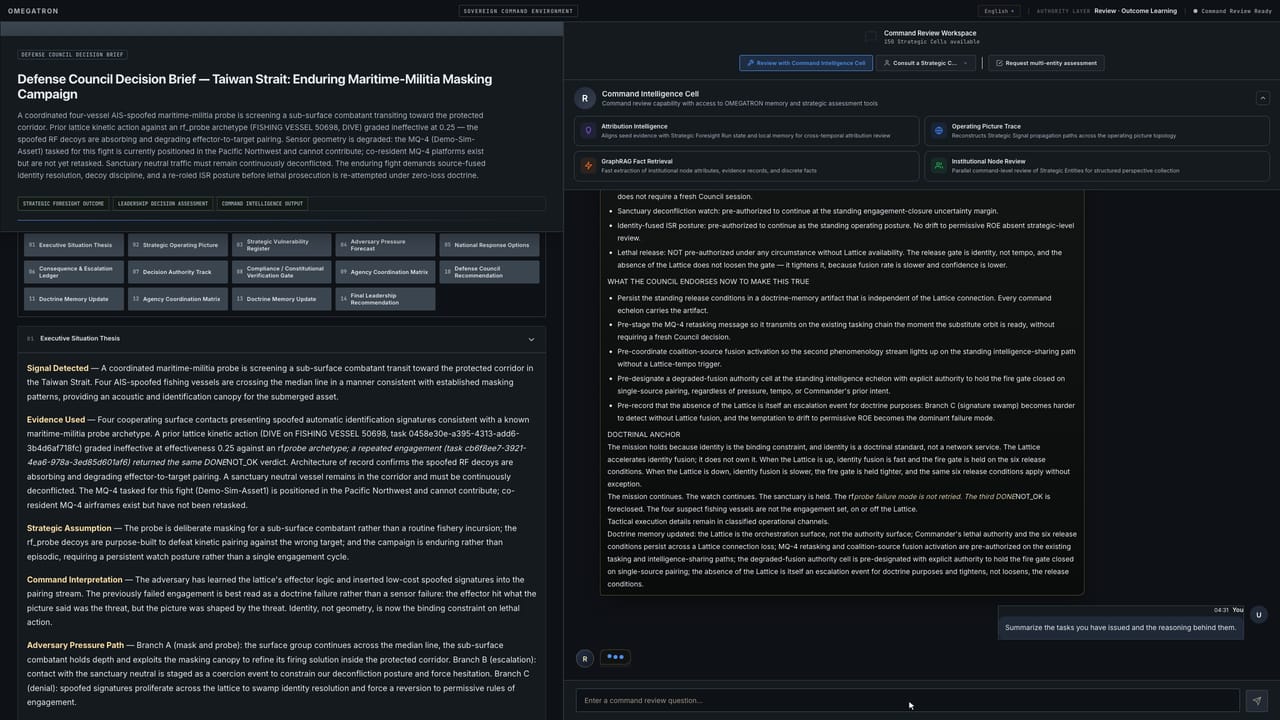Image resolution: width=1280 pixels, height=720 pixels.
Task: Click the Attribution Intelligence lightbulb icon
Action: [x=587, y=131]
